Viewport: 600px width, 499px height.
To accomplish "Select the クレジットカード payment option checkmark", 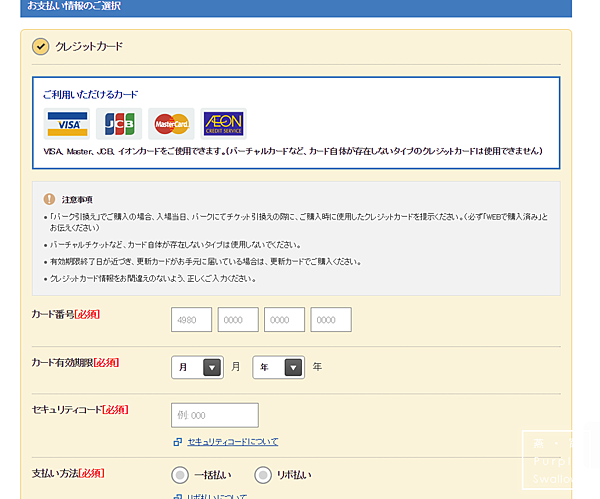I will (41, 47).
